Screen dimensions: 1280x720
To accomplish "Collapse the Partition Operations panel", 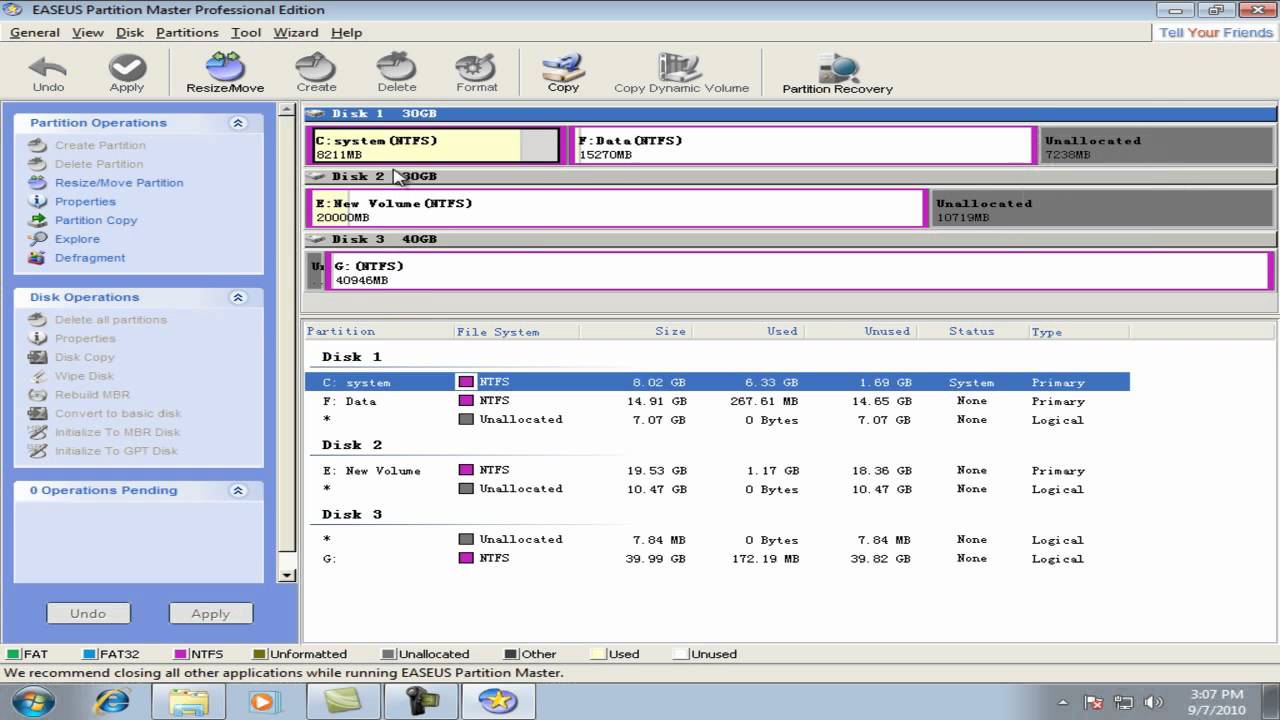I will [238, 123].
